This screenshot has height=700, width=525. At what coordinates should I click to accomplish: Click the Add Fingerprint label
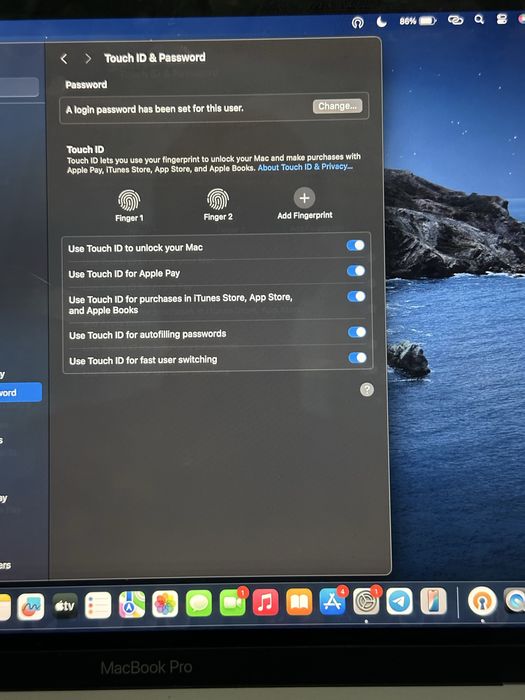coord(305,215)
